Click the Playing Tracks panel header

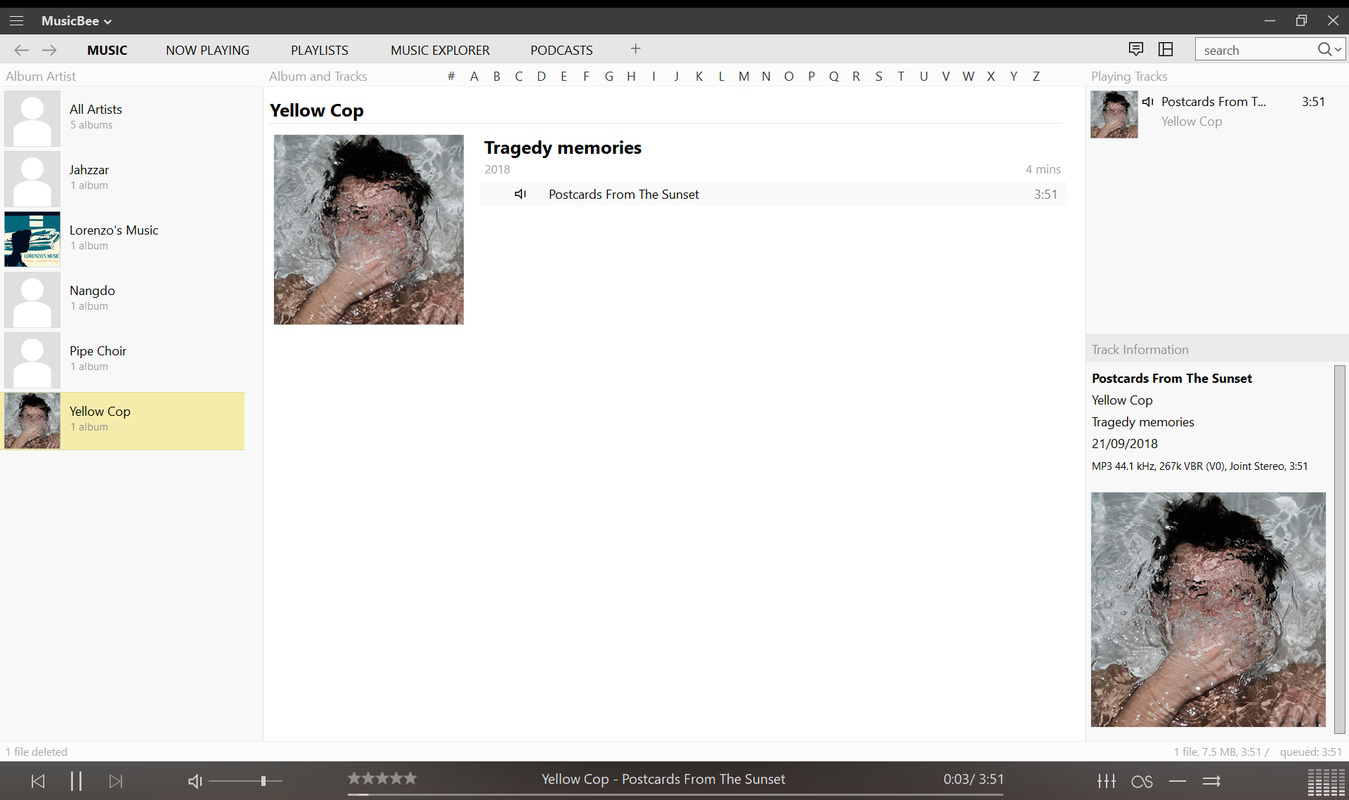(x=1129, y=76)
